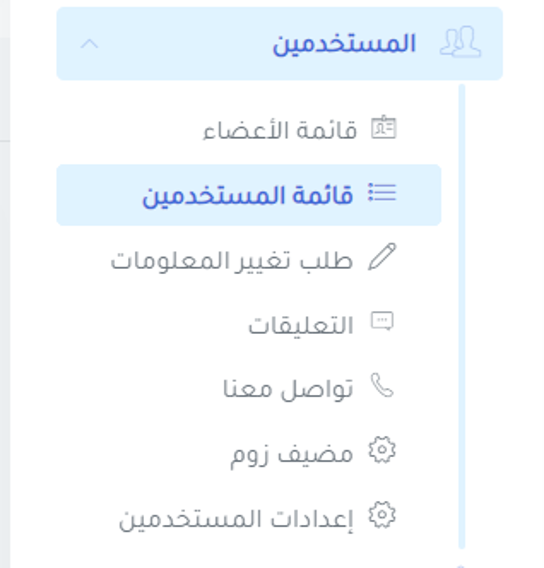The width and height of the screenshot is (544, 568).
Task: Open the التعليقات page
Action: (301, 325)
